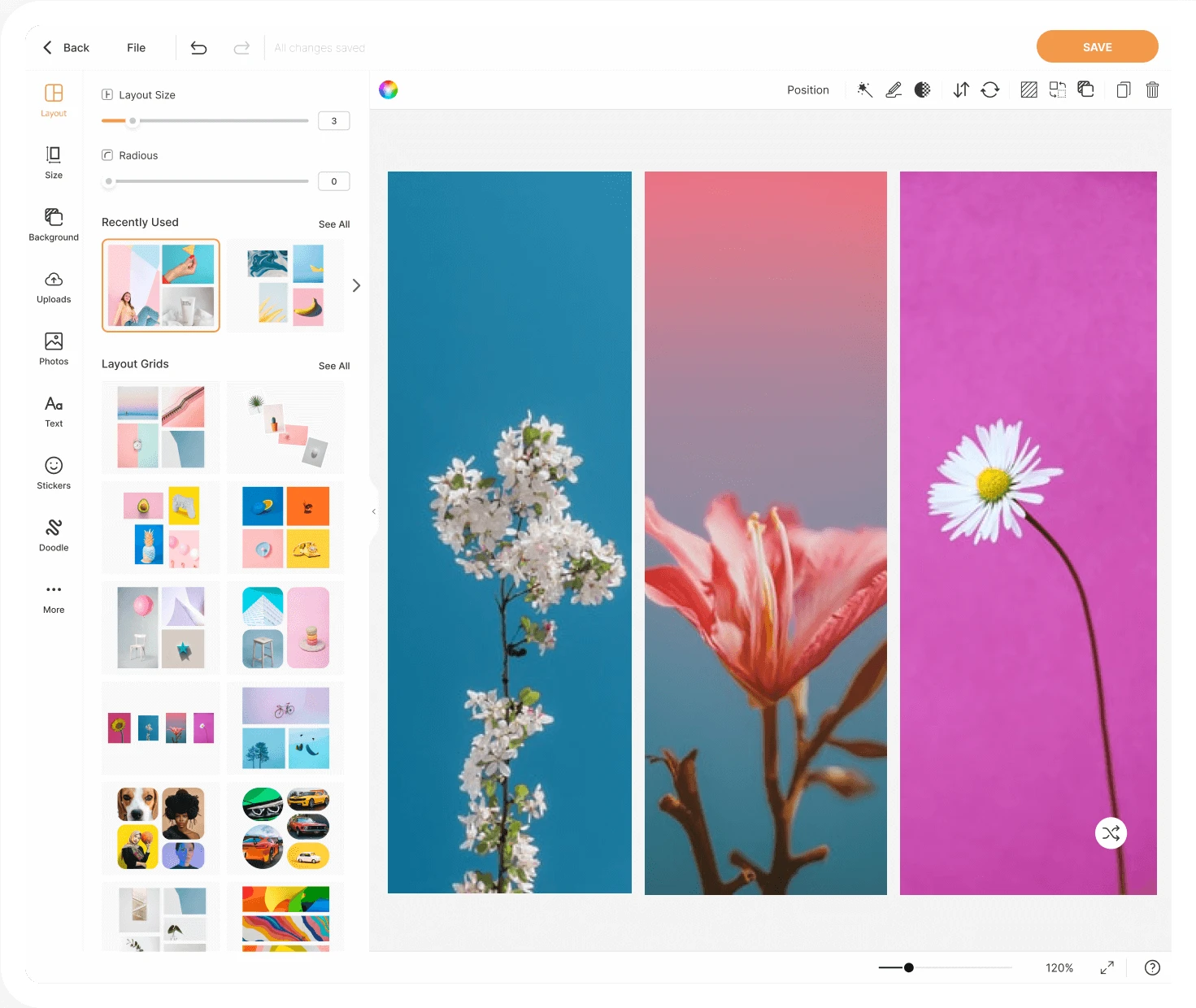Collapse the left panel with side chevron
The height and width of the screenshot is (1008, 1196).
click(374, 511)
